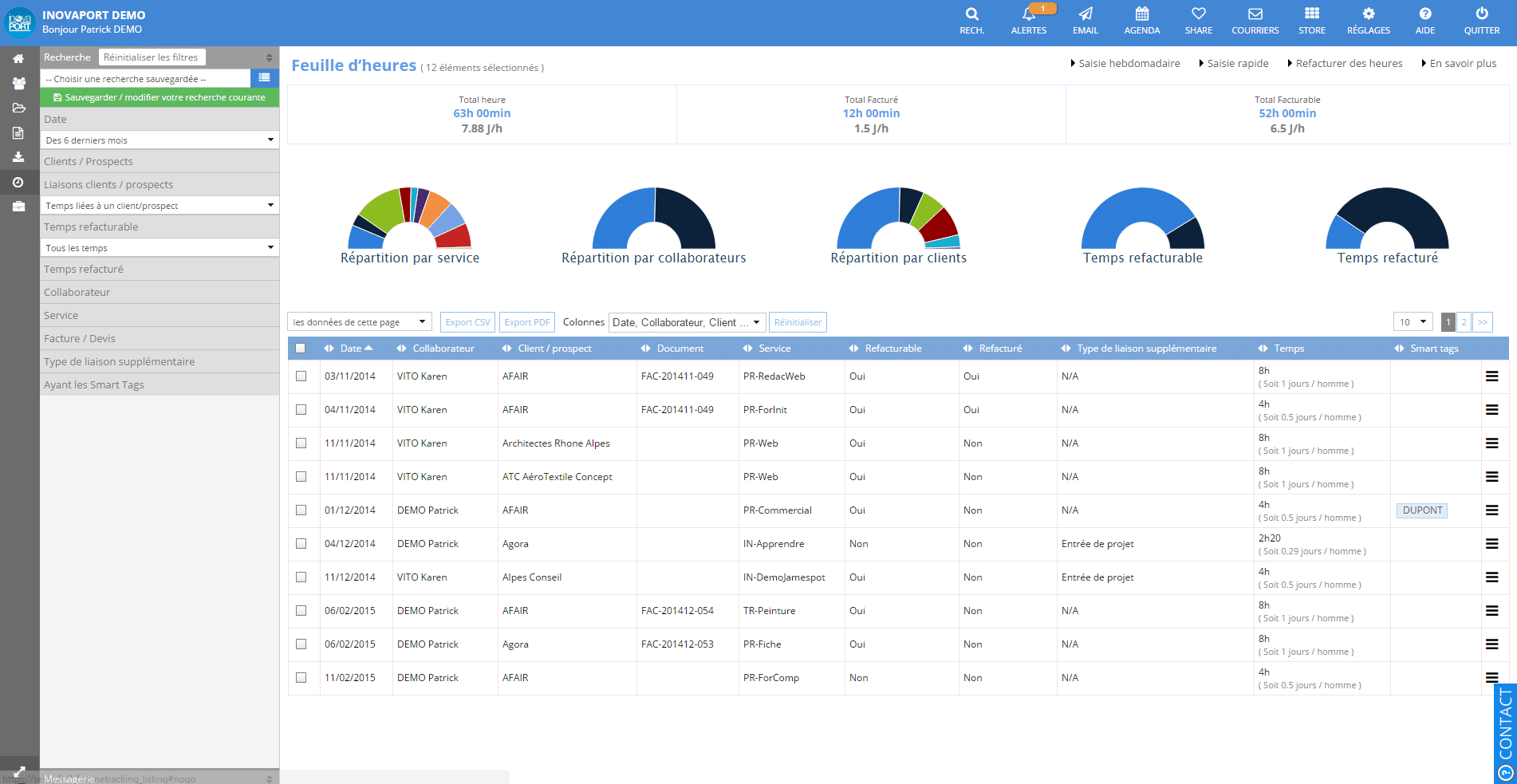
Task: Open the ALERTES bell icon
Action: click(1029, 14)
